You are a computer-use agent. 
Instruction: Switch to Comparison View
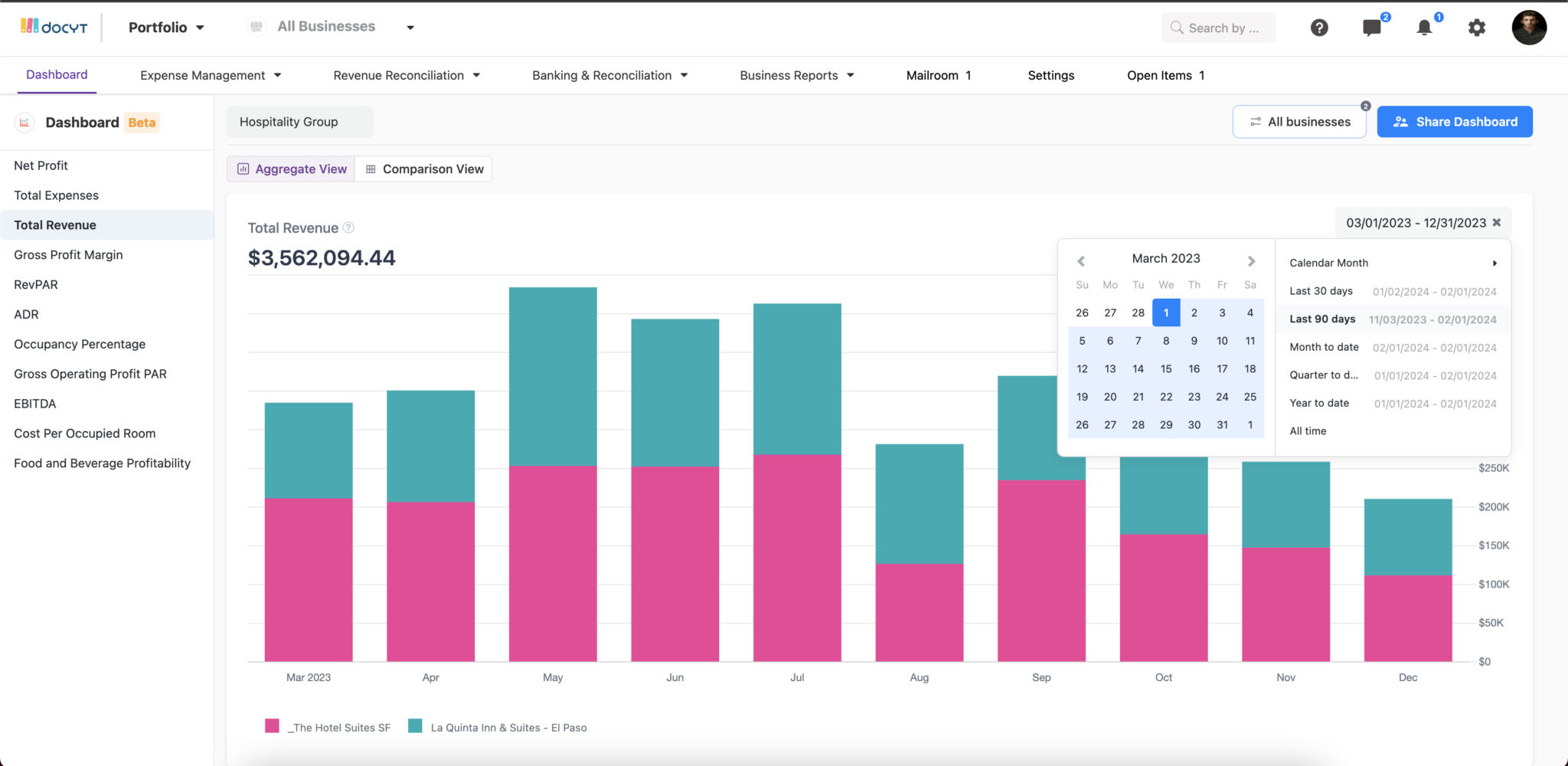pos(423,169)
